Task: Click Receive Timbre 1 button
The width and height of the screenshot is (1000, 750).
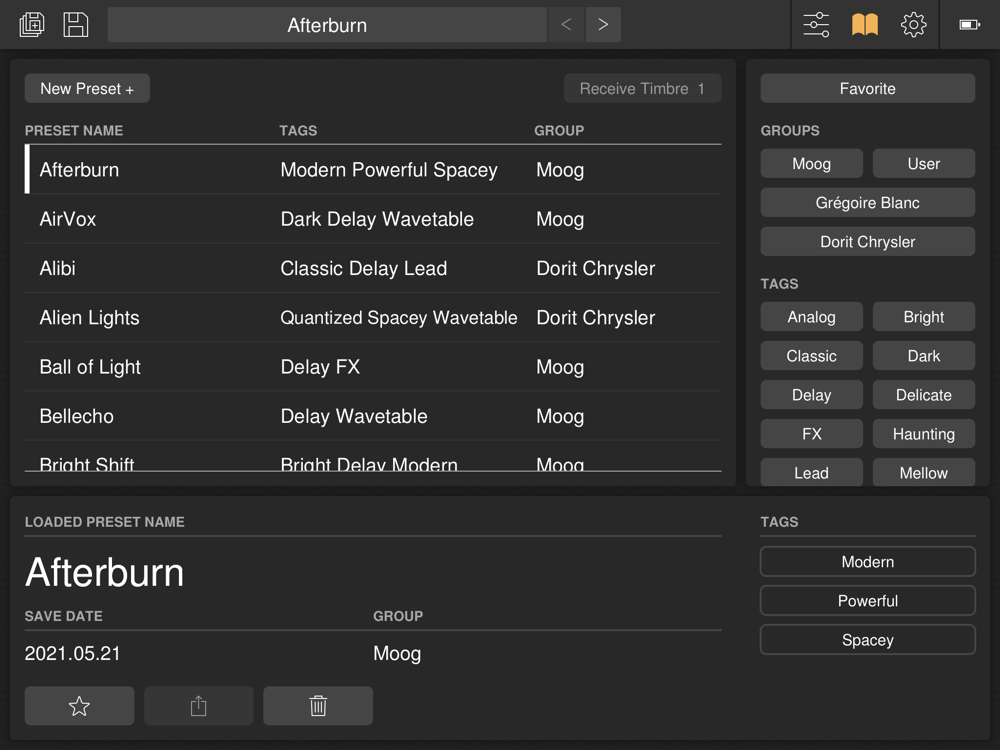Action: pos(642,88)
